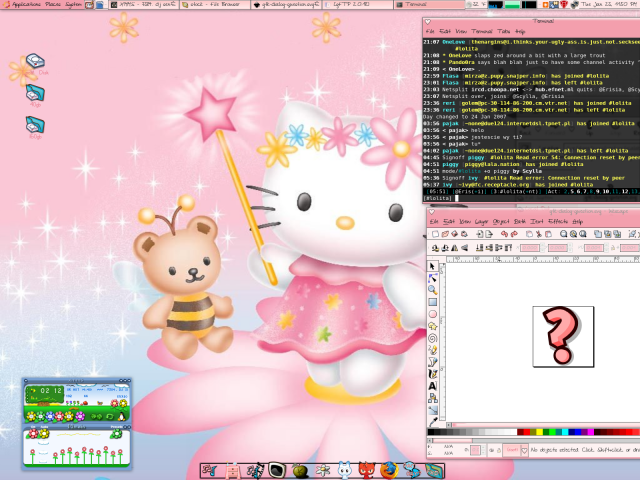This screenshot has height=480, width=640.
Task: Select the Ellipse tool in Inkscape
Action: click(432, 314)
